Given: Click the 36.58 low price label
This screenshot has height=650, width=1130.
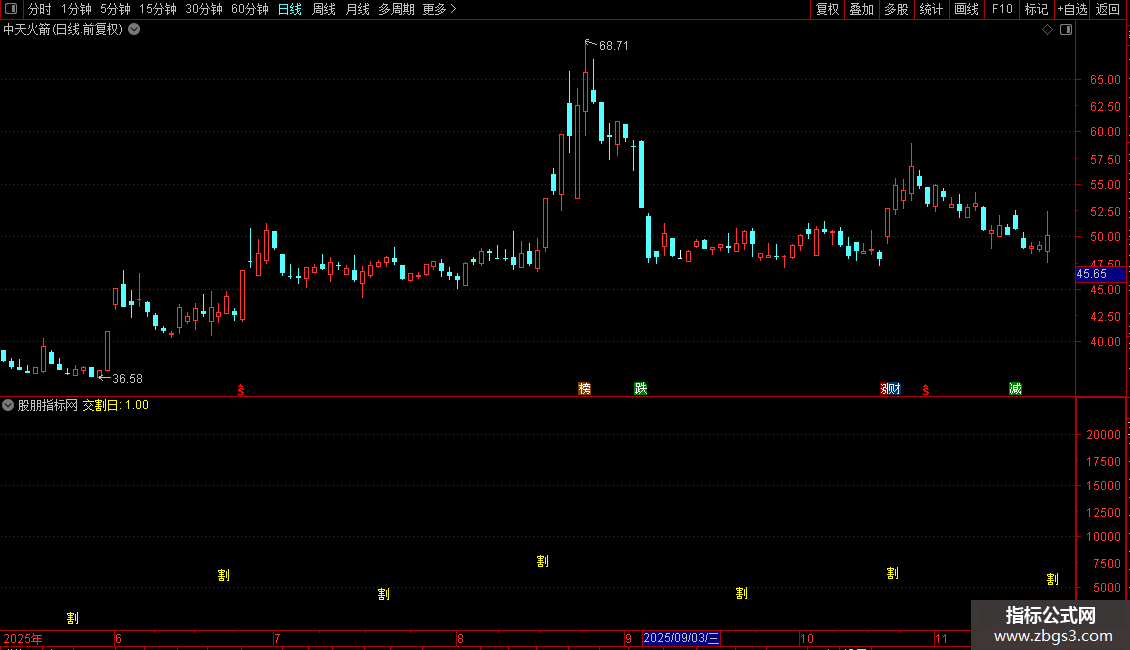Looking at the screenshot, I should (x=127, y=378).
